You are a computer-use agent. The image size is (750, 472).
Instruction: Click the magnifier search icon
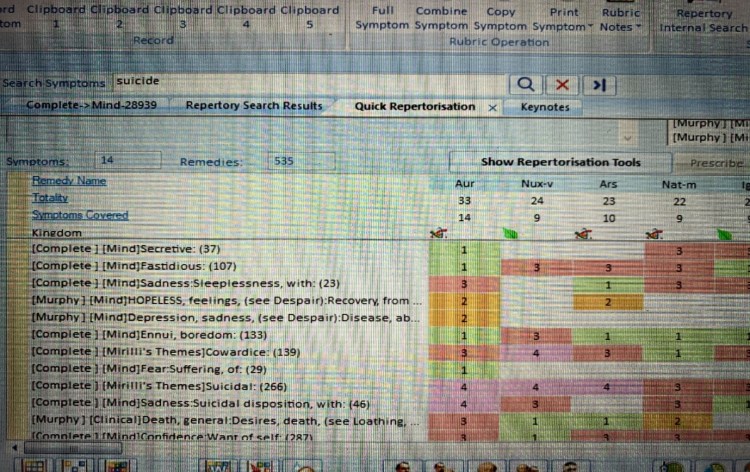(x=527, y=84)
